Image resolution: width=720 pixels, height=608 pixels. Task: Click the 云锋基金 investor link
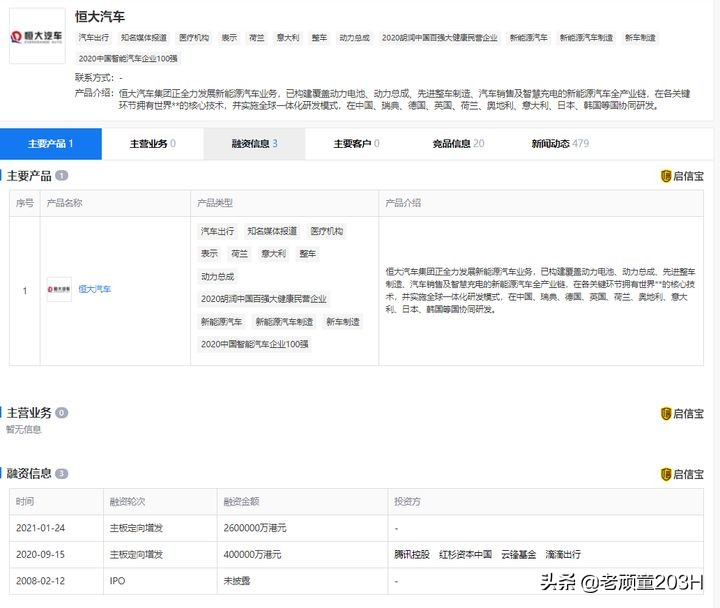pyautogui.click(x=518, y=554)
